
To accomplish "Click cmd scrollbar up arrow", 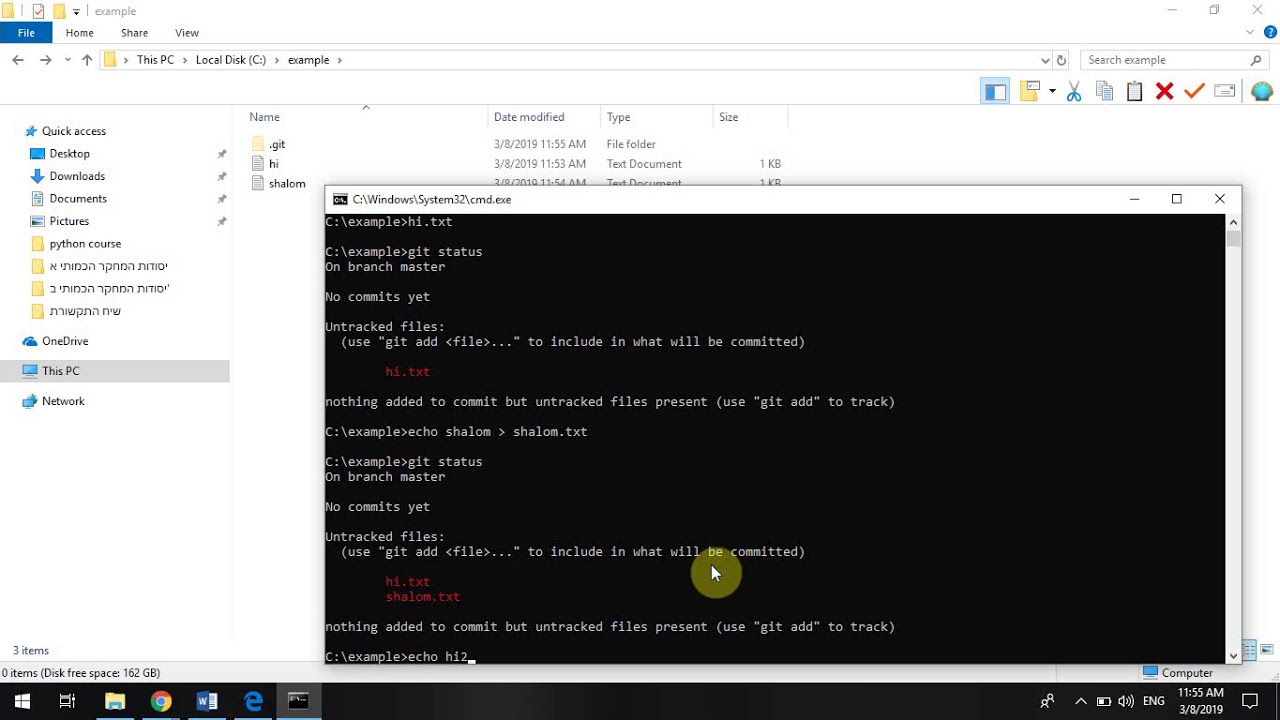I will 1233,222.
